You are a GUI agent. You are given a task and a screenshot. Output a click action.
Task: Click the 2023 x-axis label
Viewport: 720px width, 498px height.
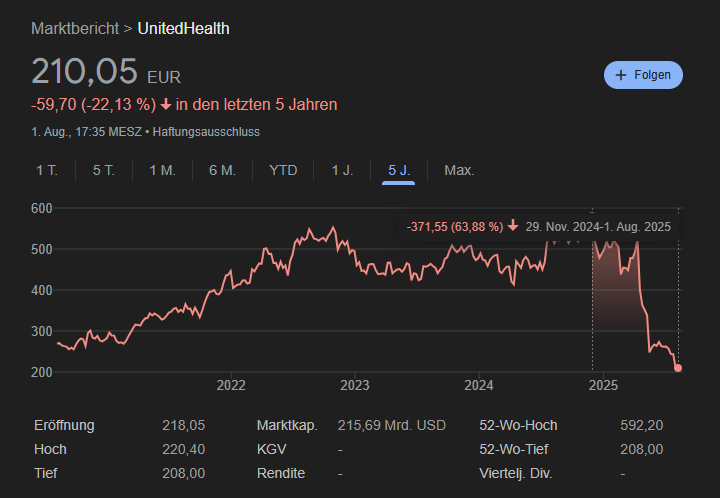[x=355, y=385]
